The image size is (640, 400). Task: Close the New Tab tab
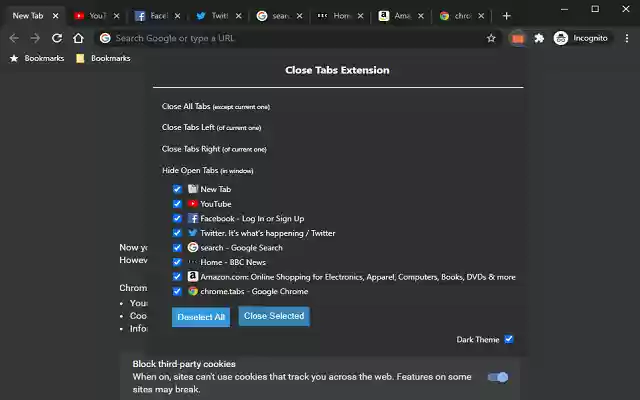[56, 16]
